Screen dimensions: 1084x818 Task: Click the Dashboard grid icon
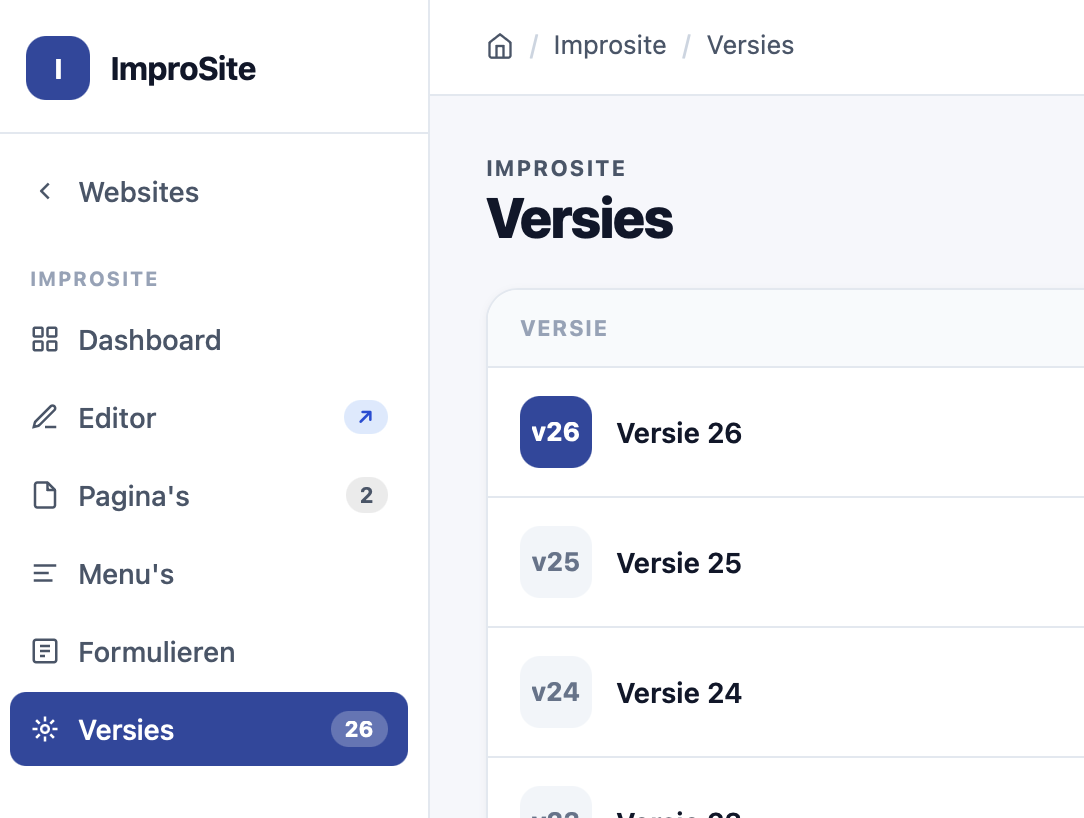coord(45,340)
